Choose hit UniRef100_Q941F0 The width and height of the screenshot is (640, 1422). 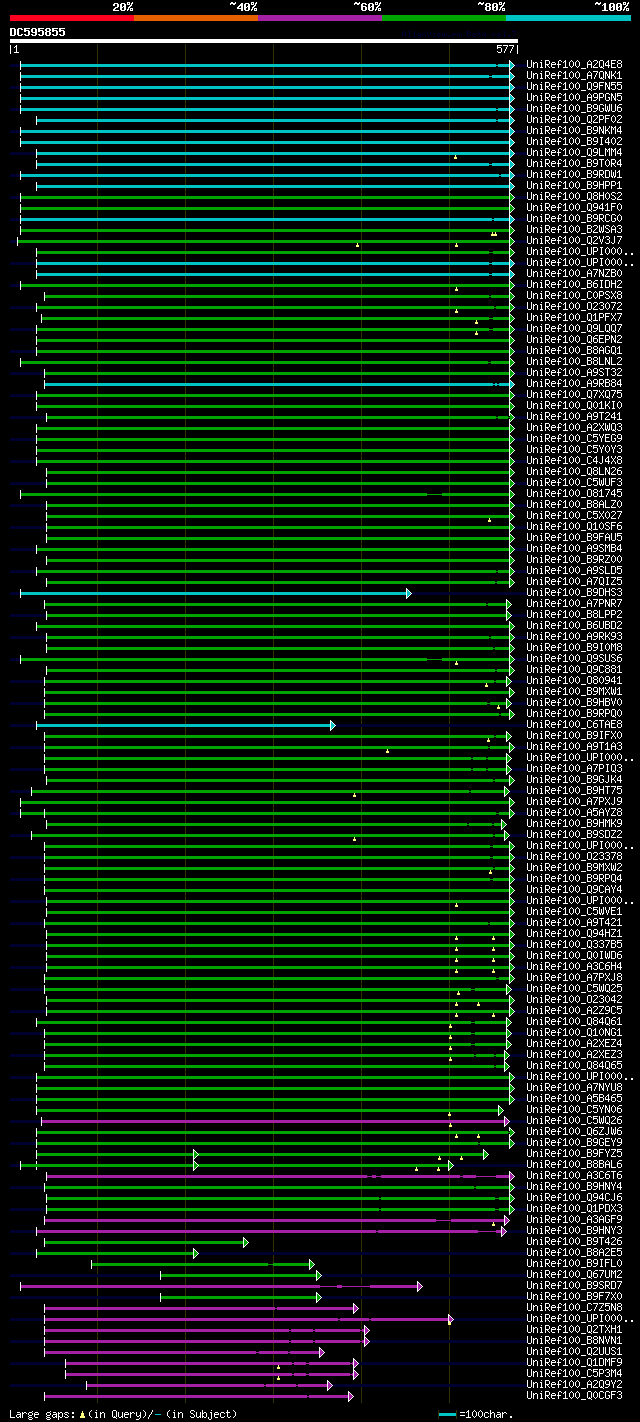(x=574, y=207)
